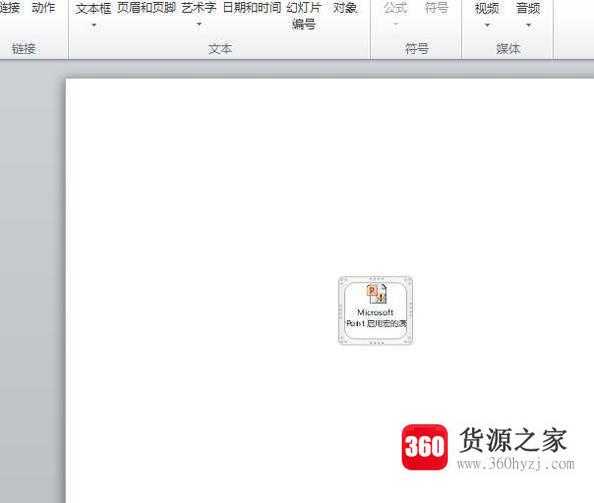The height and width of the screenshot is (503, 594).
Task: Click 页眉和页脚 header and footer
Action: pyautogui.click(x=146, y=8)
